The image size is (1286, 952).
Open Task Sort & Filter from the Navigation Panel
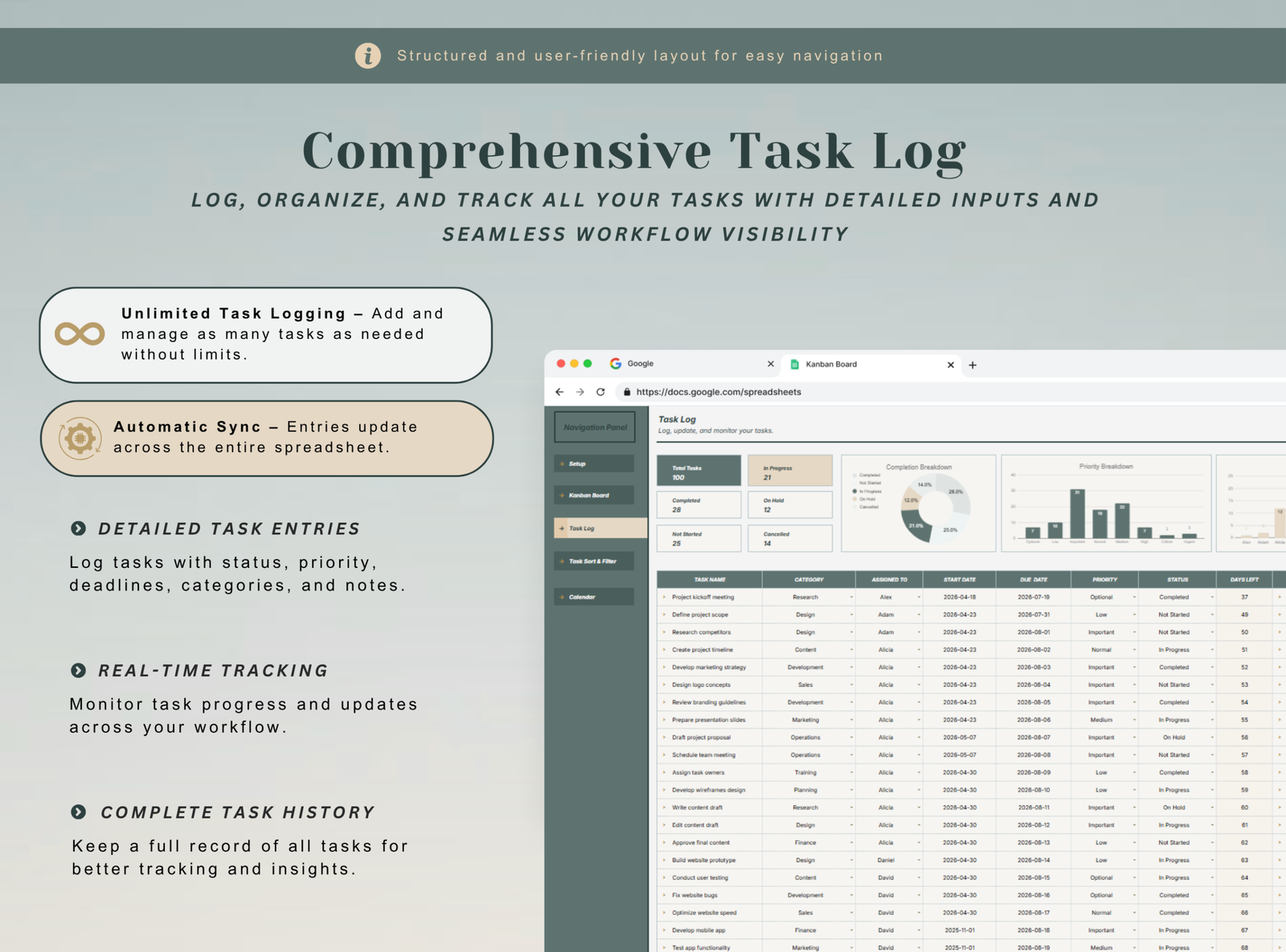(594, 561)
